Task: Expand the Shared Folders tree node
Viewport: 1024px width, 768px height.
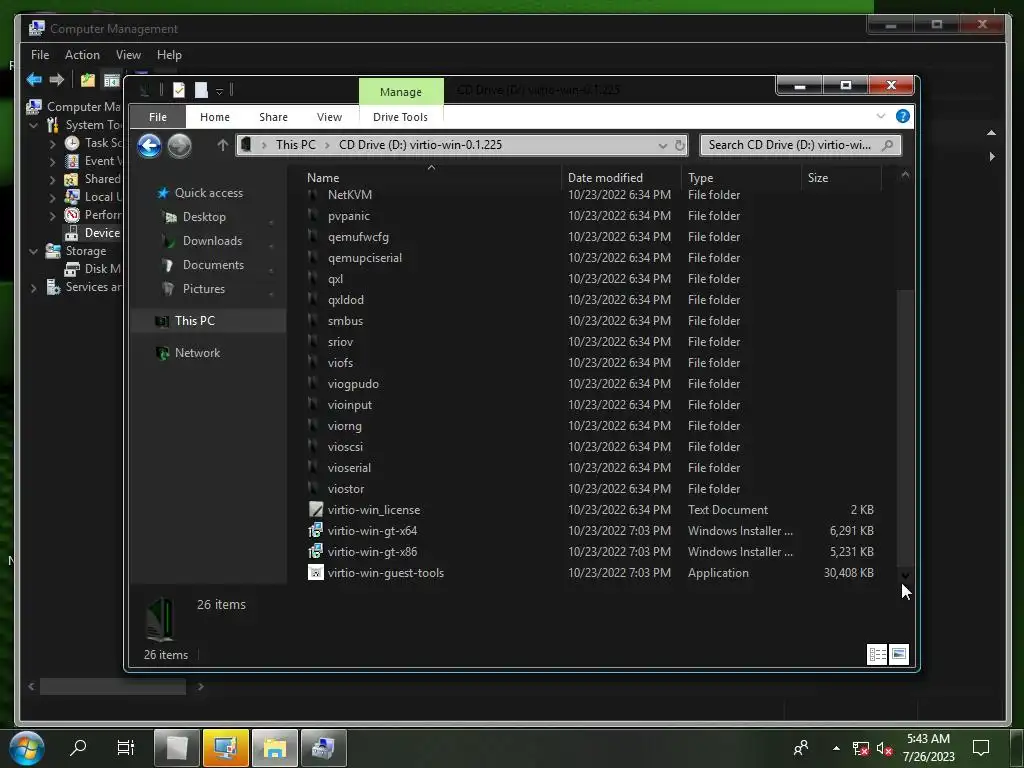Action: (52, 179)
